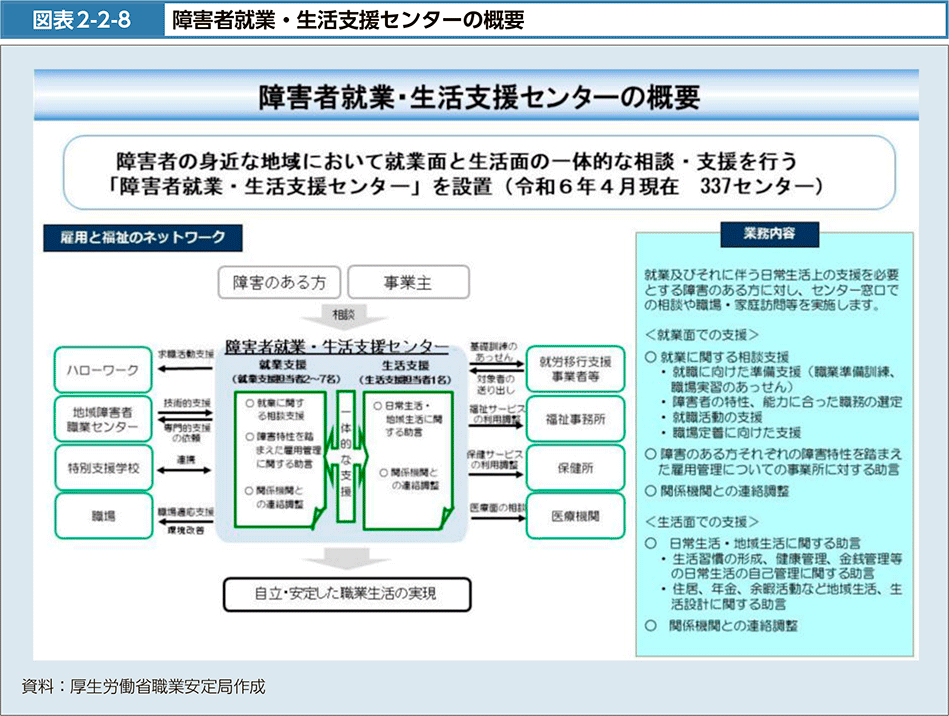Click the 障害のある方 box
Screen dimensions: 949x716
pyautogui.click(x=279, y=283)
